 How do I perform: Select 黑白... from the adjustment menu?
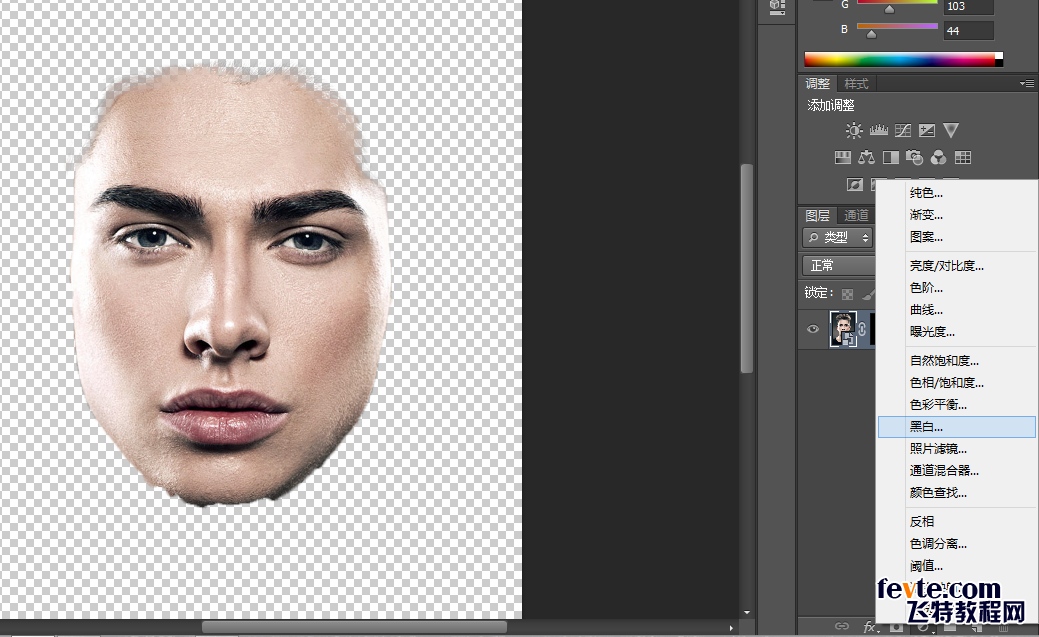pyautogui.click(x=926, y=427)
